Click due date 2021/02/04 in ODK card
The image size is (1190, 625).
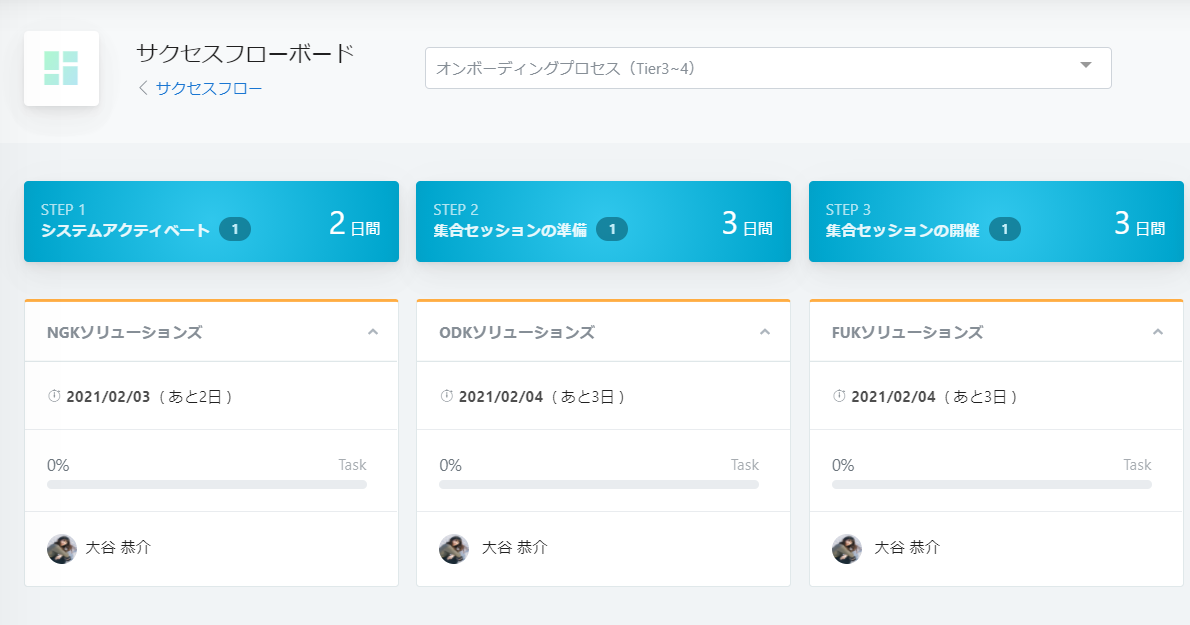click(x=501, y=397)
